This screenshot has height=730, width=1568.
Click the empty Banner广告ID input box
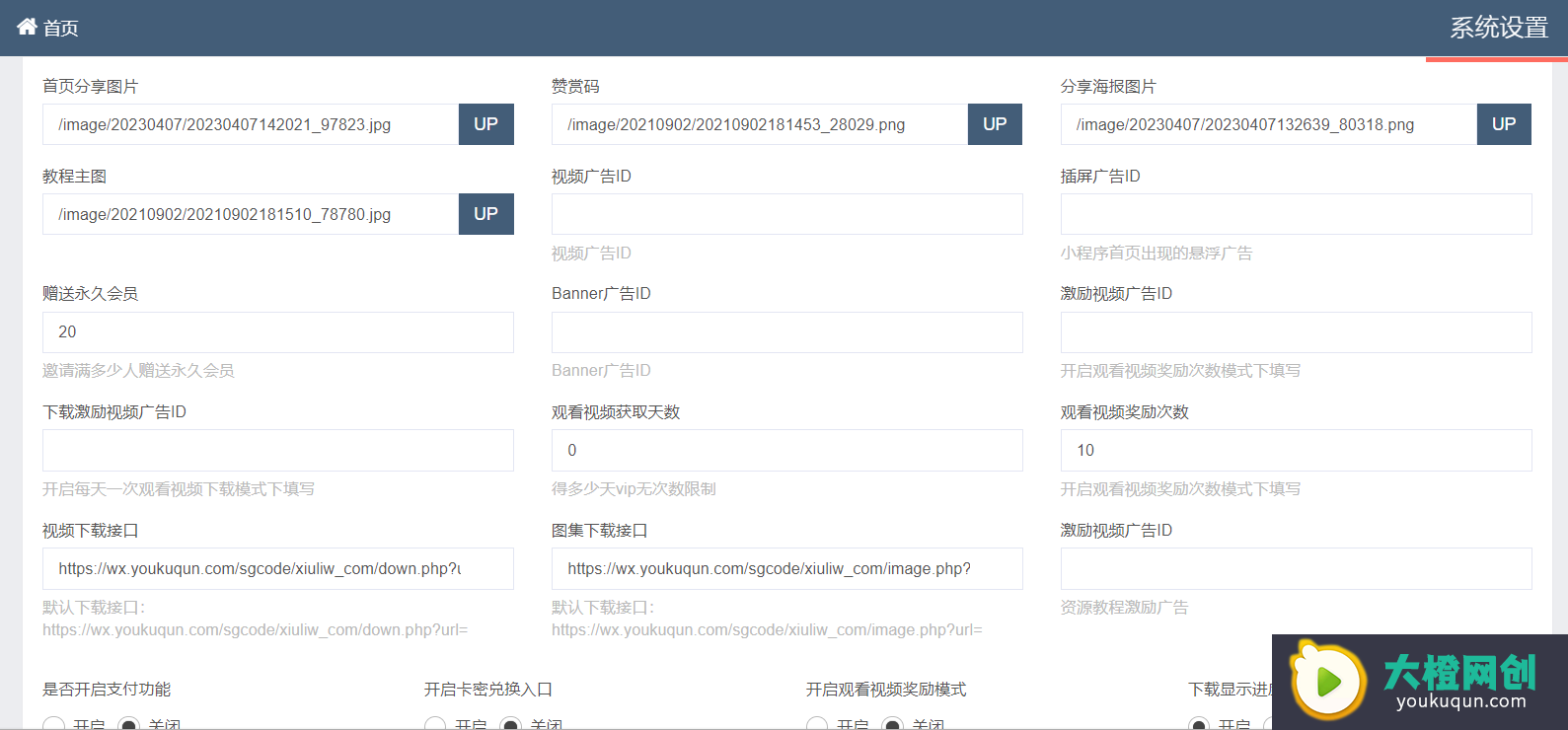click(x=787, y=332)
